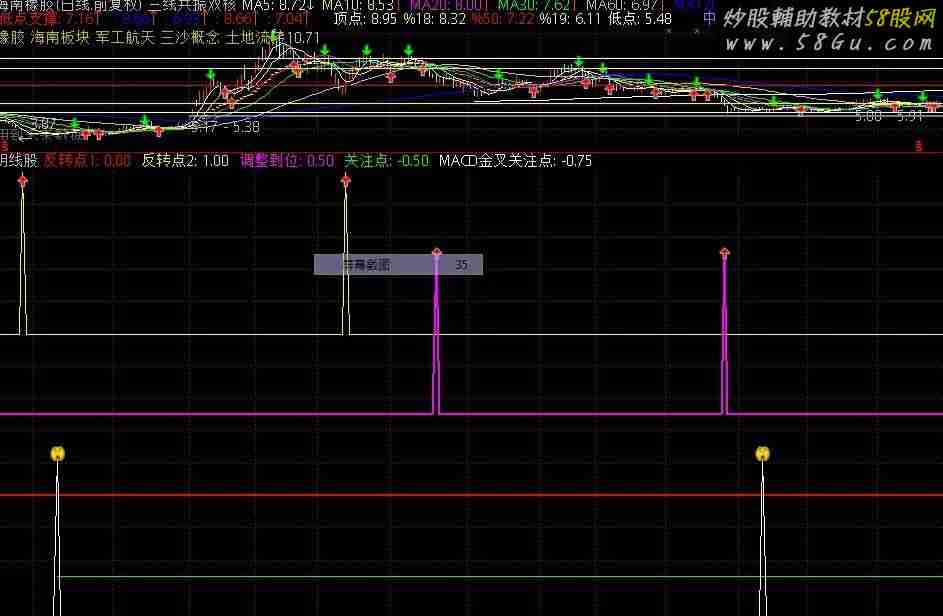Click the 10.71 peak price label
Viewport: 943px width, 616px height.
coord(304,38)
